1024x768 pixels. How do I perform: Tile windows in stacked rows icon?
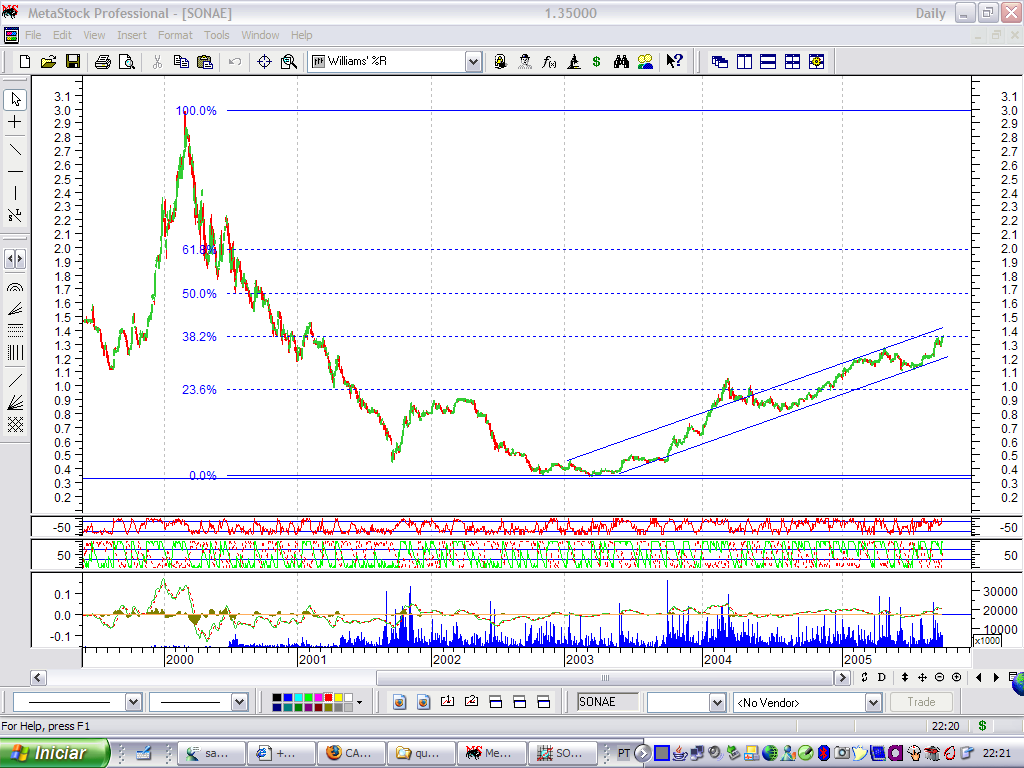(x=768, y=61)
